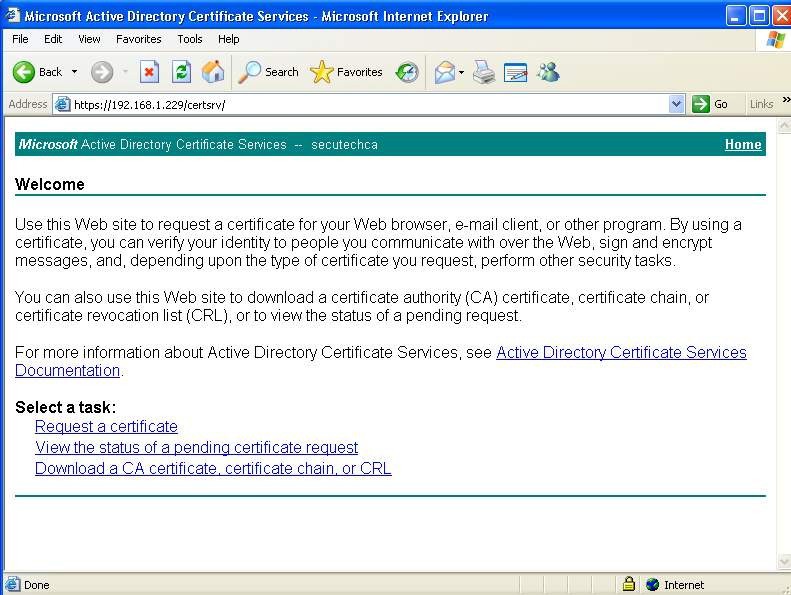The image size is (791, 595).
Task: Open the View menu
Action: [x=89, y=39]
